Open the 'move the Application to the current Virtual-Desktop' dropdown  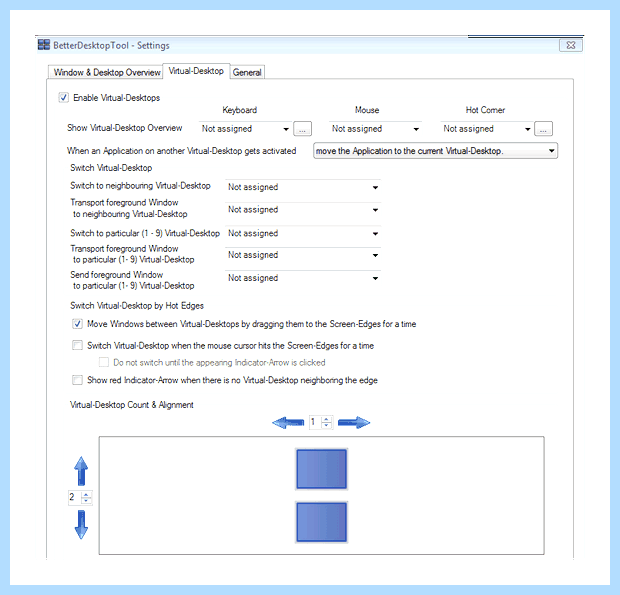[x=435, y=151]
